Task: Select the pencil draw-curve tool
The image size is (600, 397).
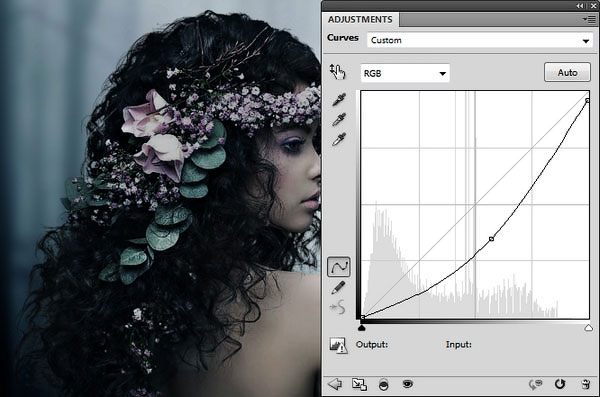Action: click(x=338, y=288)
